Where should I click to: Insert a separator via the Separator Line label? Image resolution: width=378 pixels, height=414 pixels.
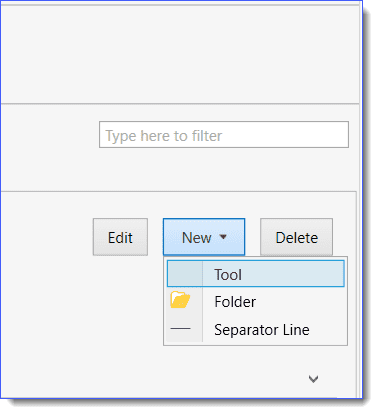click(x=262, y=330)
